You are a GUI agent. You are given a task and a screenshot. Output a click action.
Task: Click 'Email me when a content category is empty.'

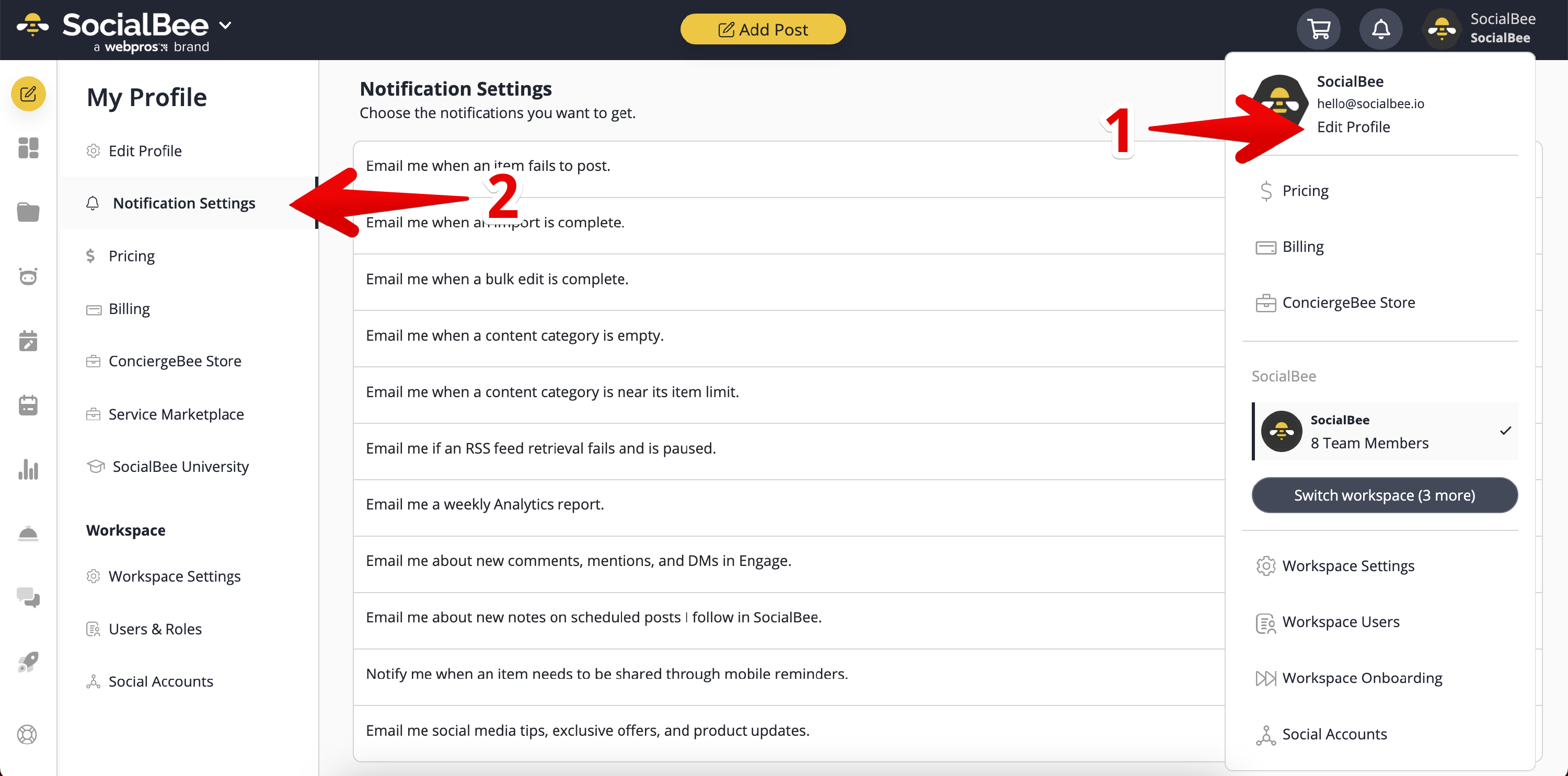(x=515, y=336)
